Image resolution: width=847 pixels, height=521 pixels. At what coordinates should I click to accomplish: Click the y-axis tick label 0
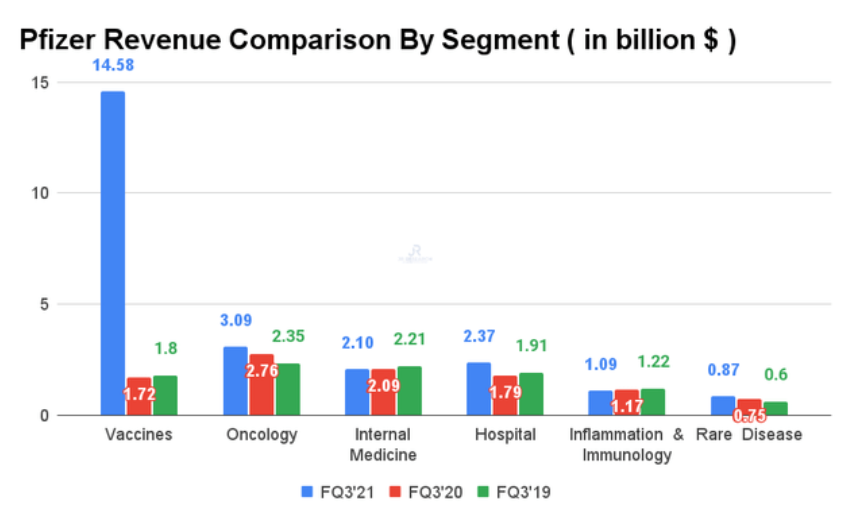click(x=44, y=416)
